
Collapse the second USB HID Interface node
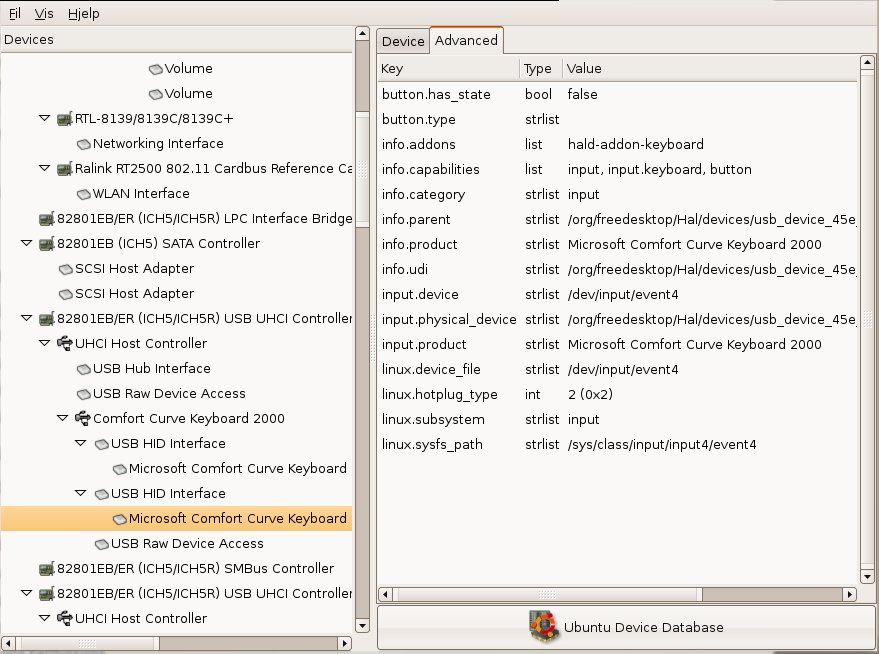pos(80,493)
